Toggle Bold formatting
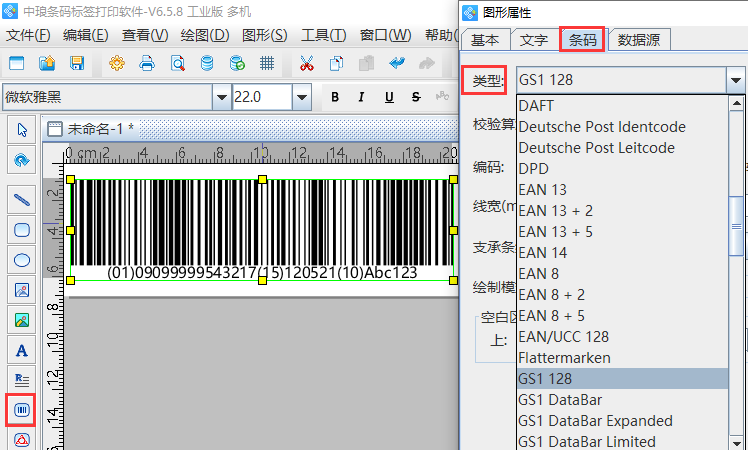 335,97
